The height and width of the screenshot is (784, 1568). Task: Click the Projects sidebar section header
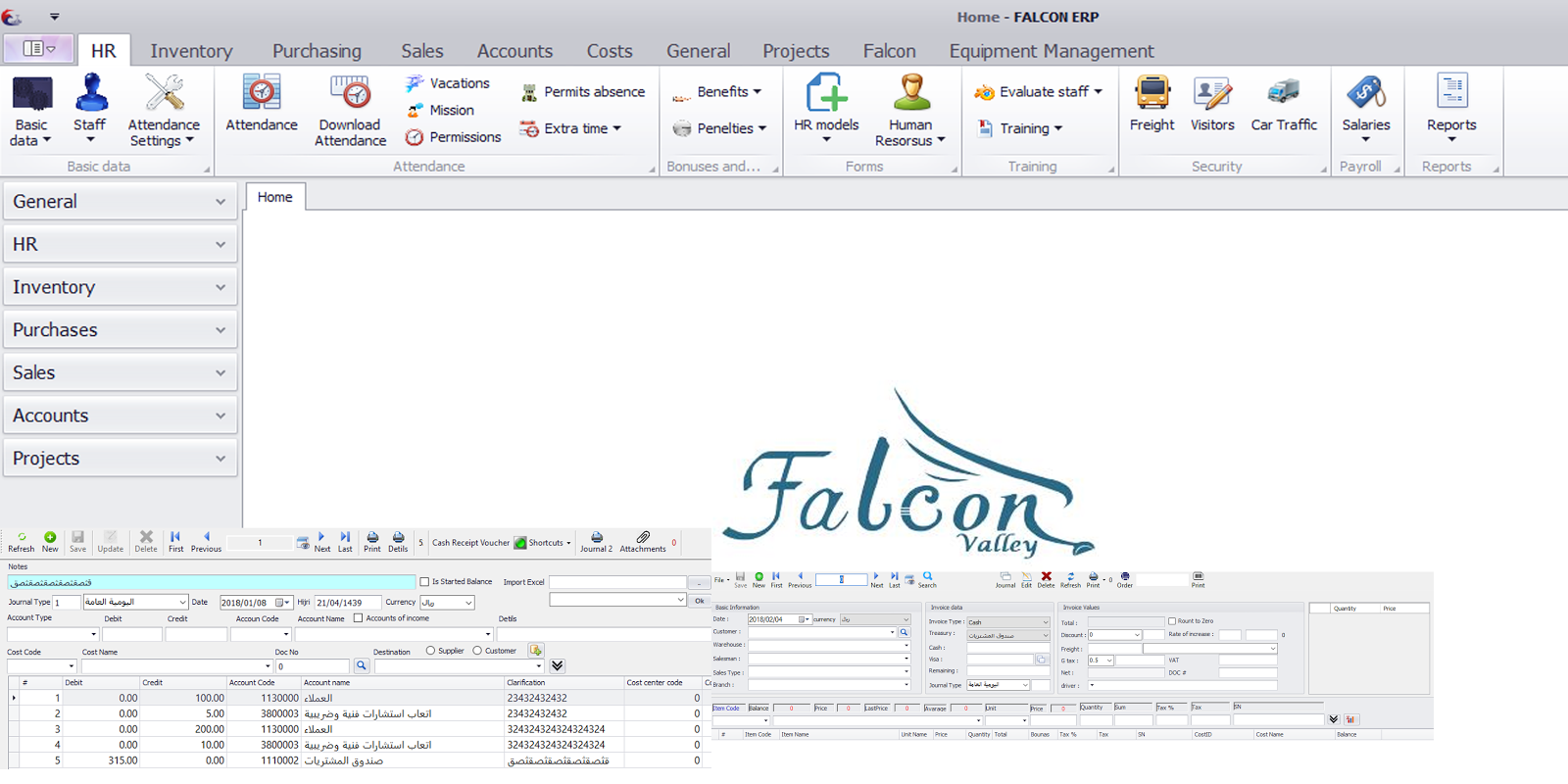tap(121, 459)
